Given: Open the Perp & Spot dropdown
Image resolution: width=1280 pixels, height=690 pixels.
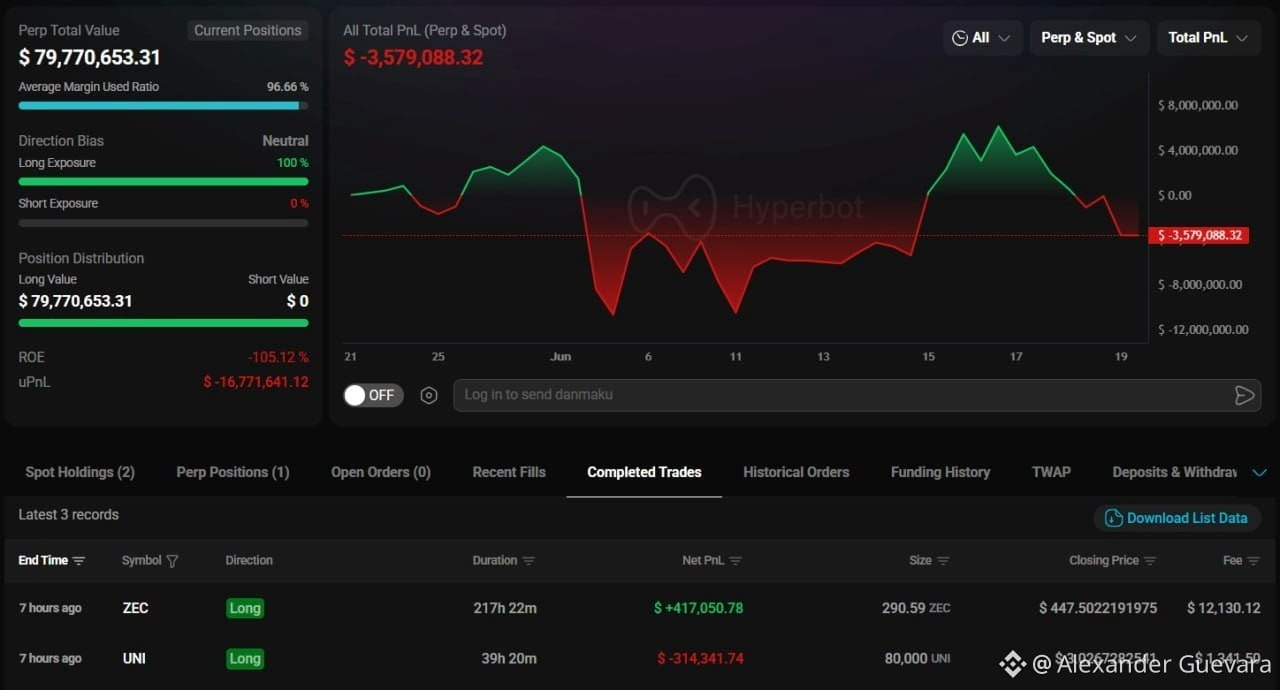Looking at the screenshot, I should click(1089, 38).
